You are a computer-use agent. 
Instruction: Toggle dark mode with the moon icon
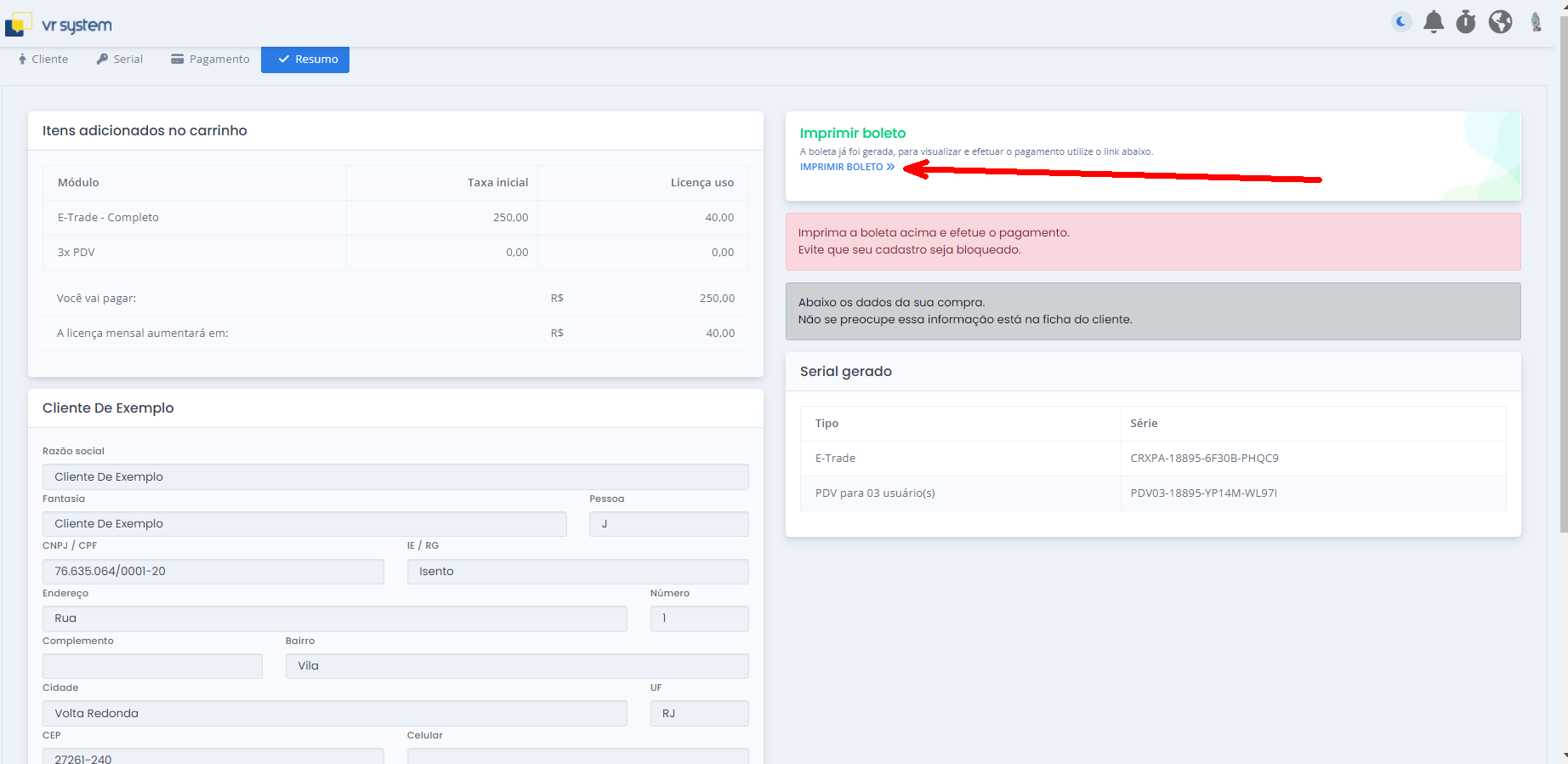click(x=1401, y=21)
